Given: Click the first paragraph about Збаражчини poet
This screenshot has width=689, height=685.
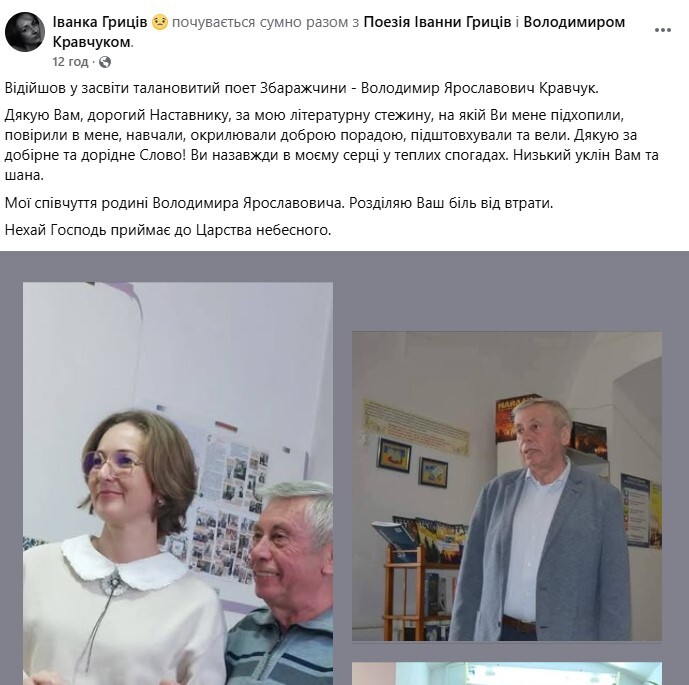Looking at the screenshot, I should (301, 88).
